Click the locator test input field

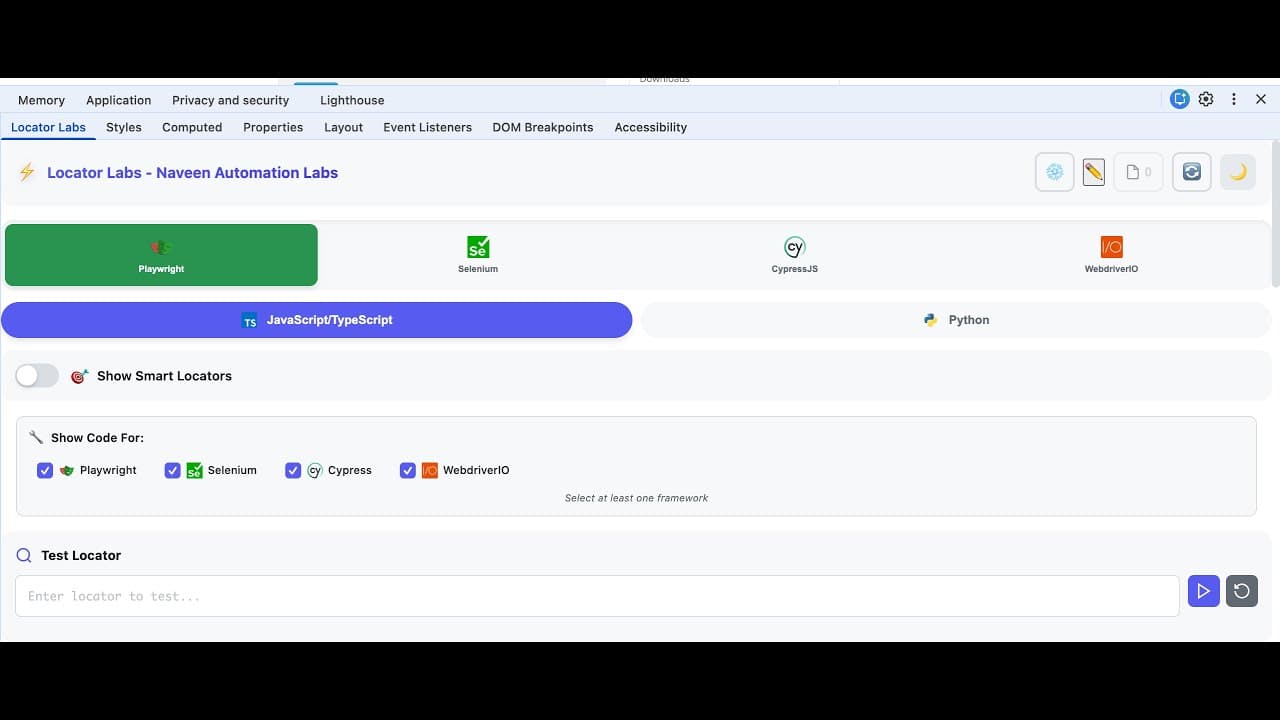pos(597,595)
